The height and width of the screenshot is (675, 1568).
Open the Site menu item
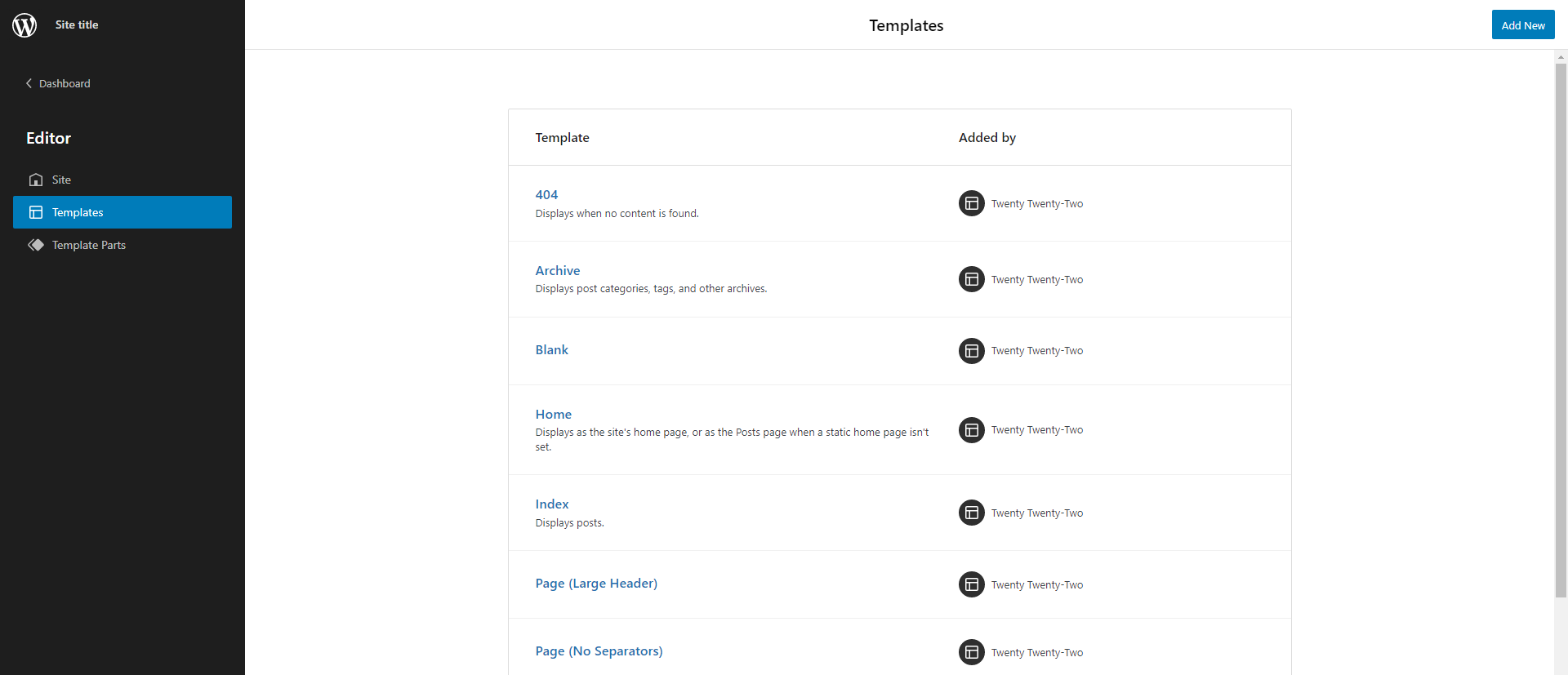point(61,180)
